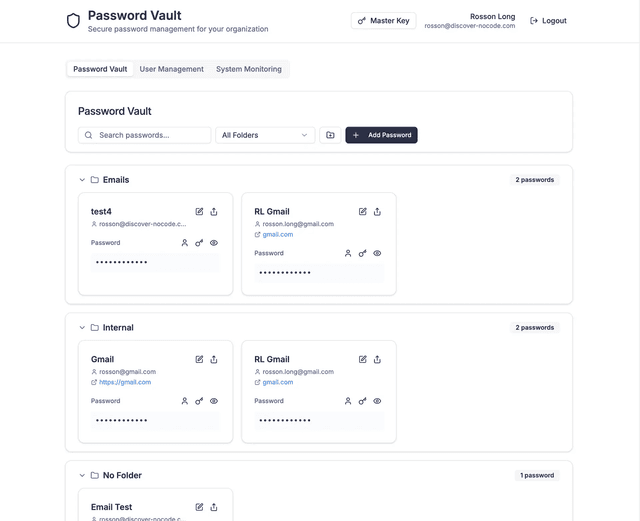Click key icon on Internal RL Gmail card
This screenshot has width=640, height=521.
tap(363, 401)
